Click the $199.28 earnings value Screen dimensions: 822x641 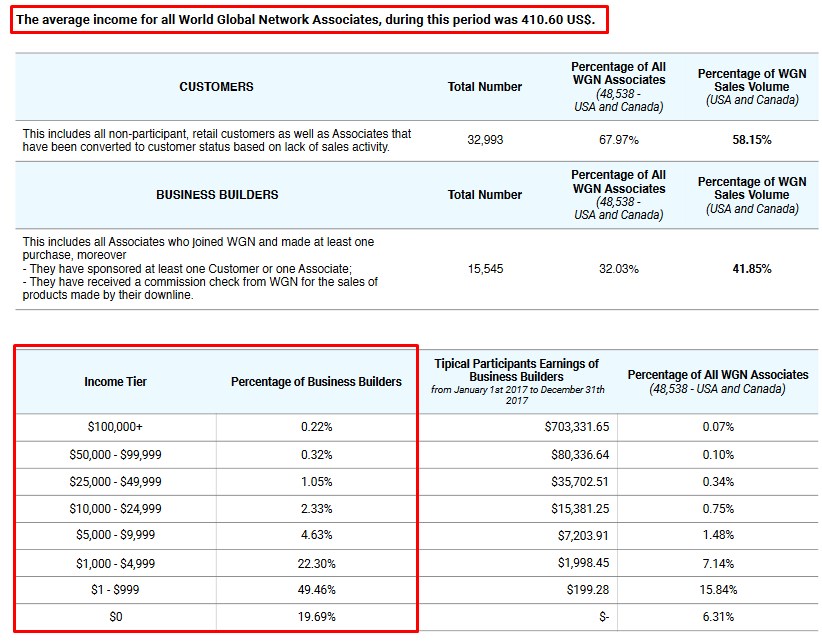click(588, 590)
